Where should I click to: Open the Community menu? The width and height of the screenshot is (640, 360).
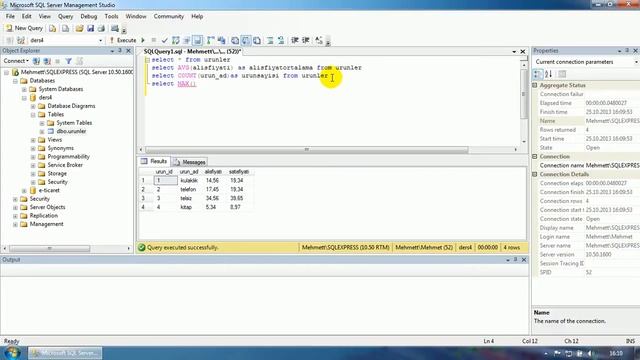169,16
